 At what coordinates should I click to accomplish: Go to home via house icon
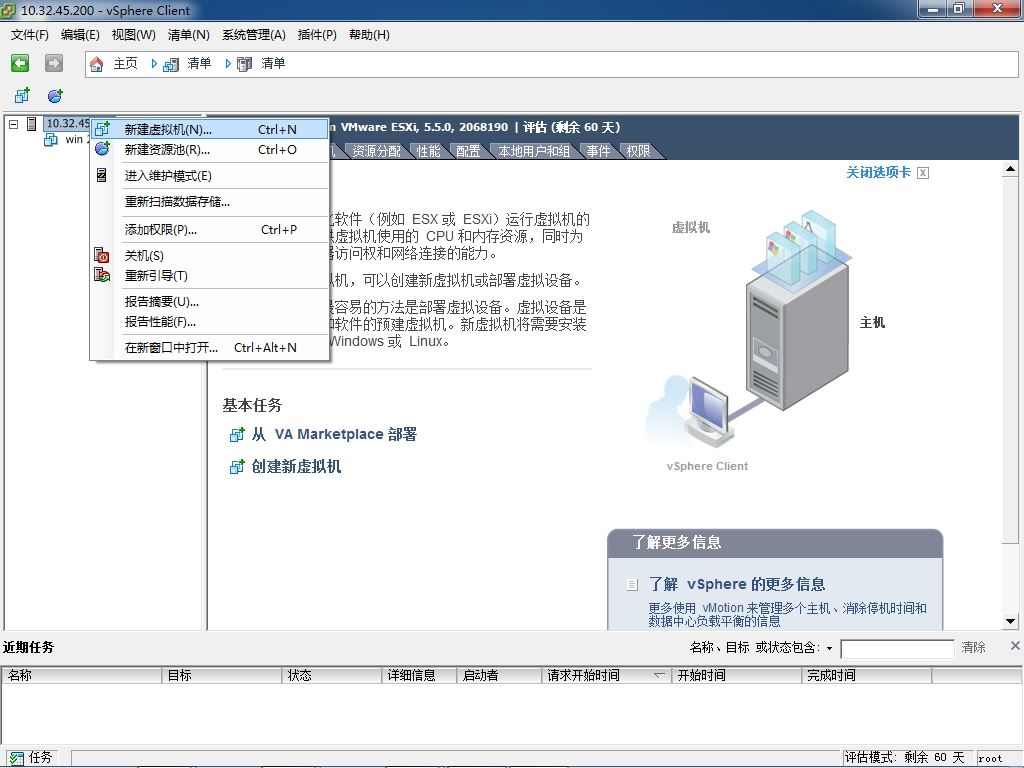click(97, 64)
